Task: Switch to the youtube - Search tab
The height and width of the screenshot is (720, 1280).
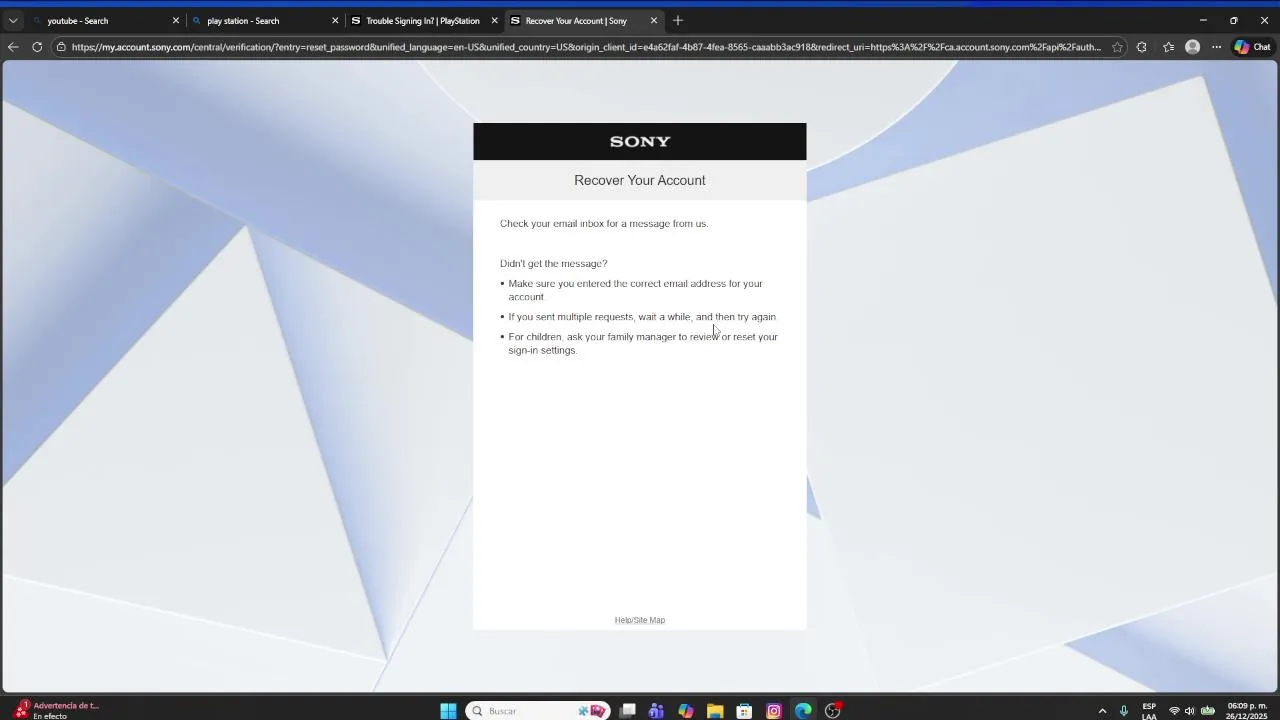Action: tap(105, 20)
